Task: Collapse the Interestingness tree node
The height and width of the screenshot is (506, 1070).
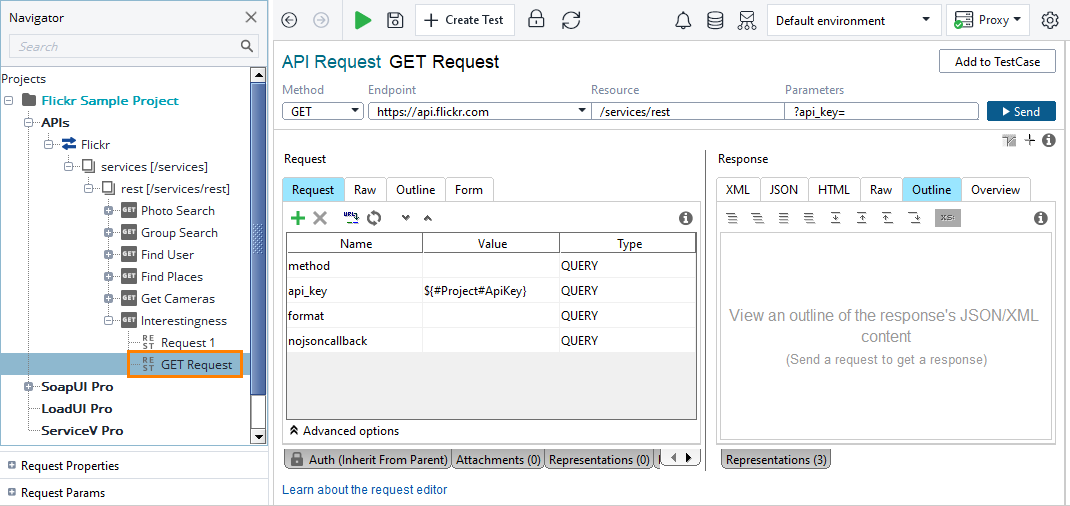Action: pyautogui.click(x=109, y=321)
